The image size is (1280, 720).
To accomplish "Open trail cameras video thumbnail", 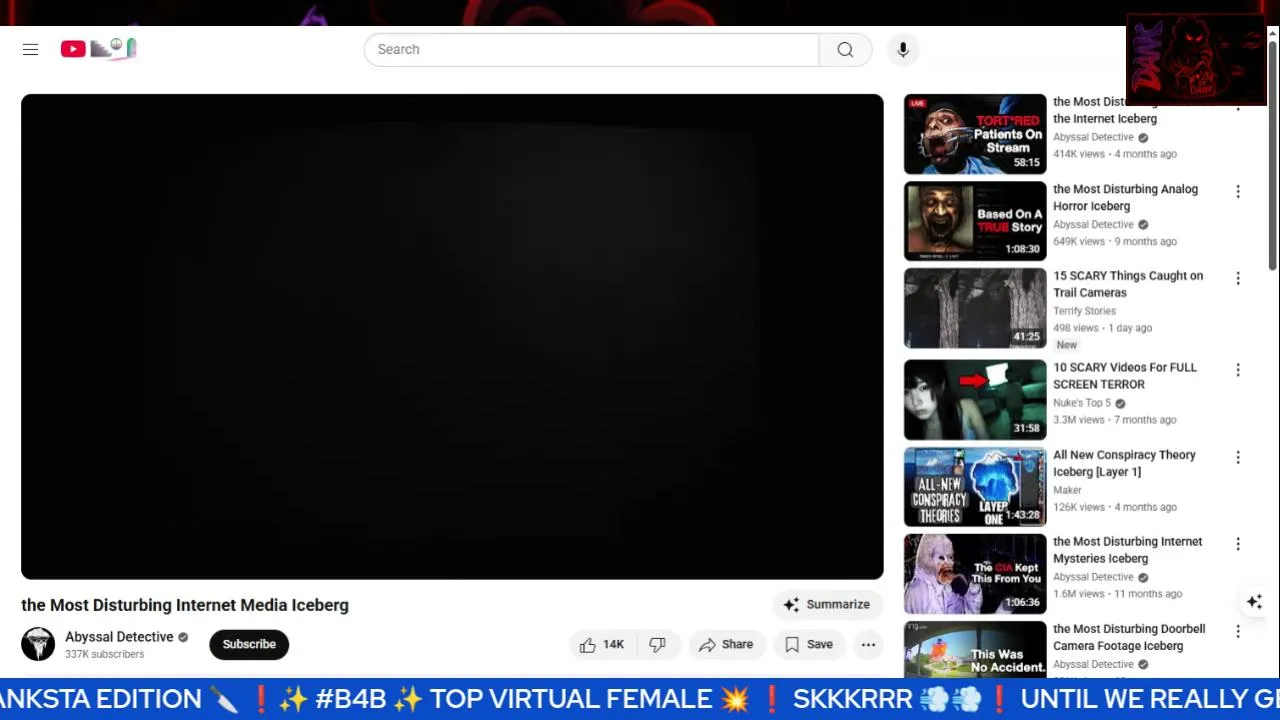I will [x=975, y=308].
